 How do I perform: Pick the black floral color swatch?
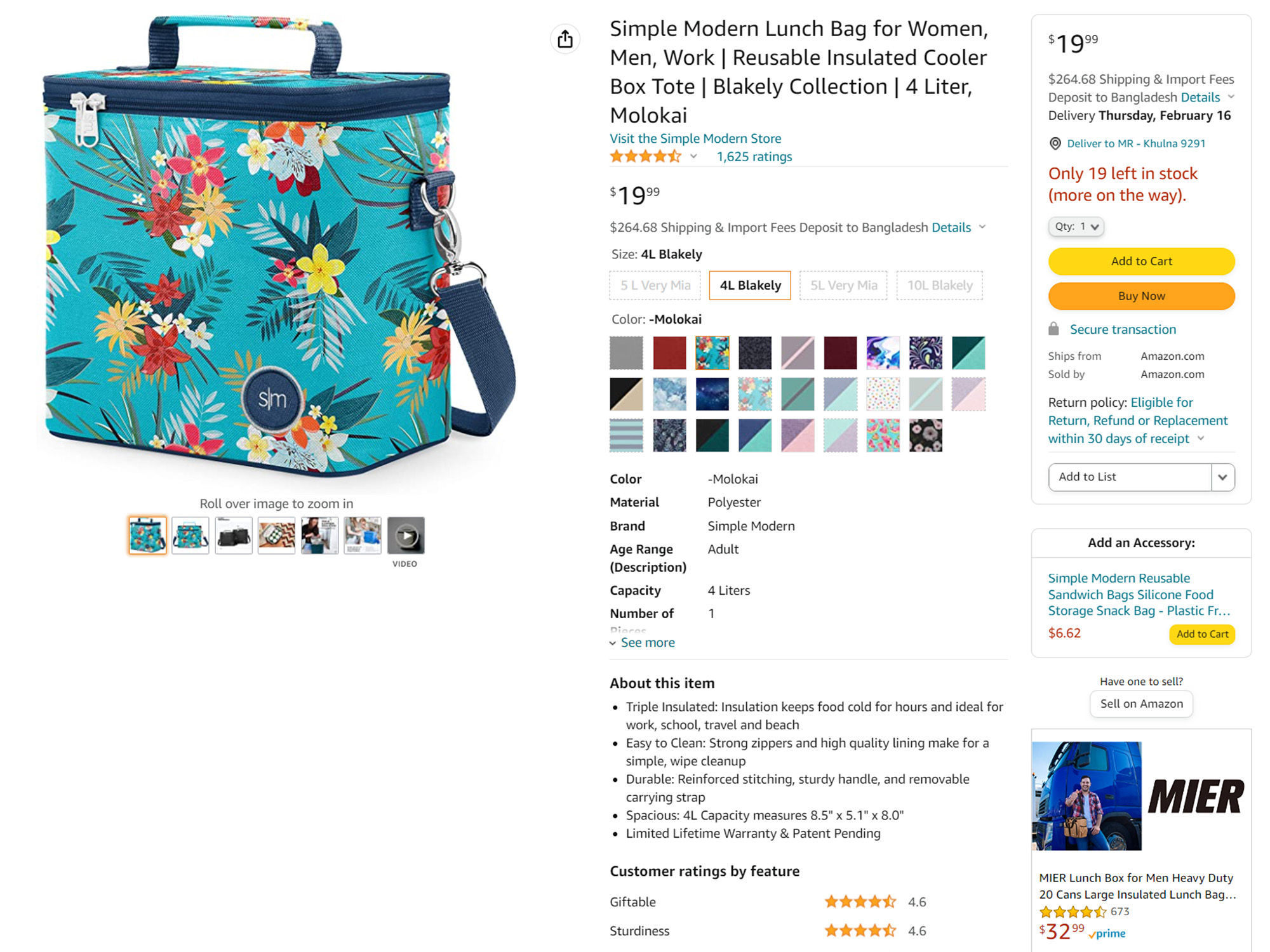point(925,435)
